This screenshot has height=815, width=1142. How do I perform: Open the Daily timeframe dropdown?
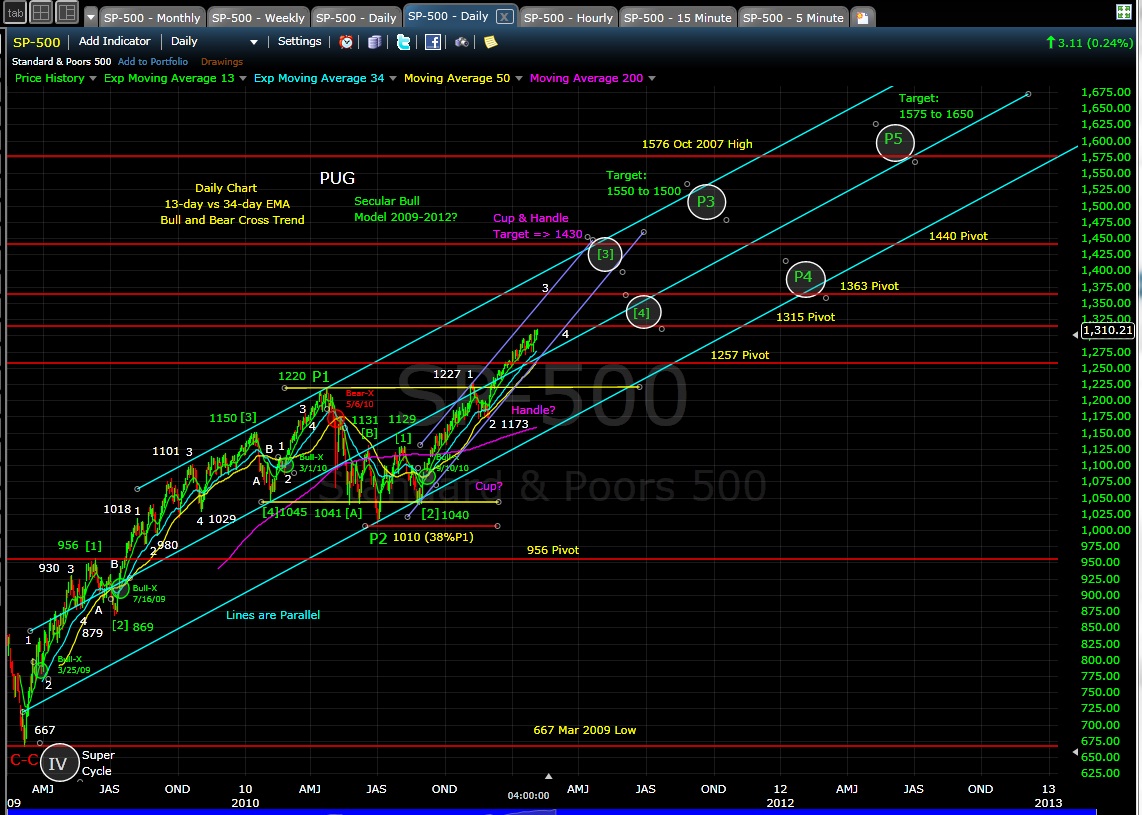coord(213,42)
